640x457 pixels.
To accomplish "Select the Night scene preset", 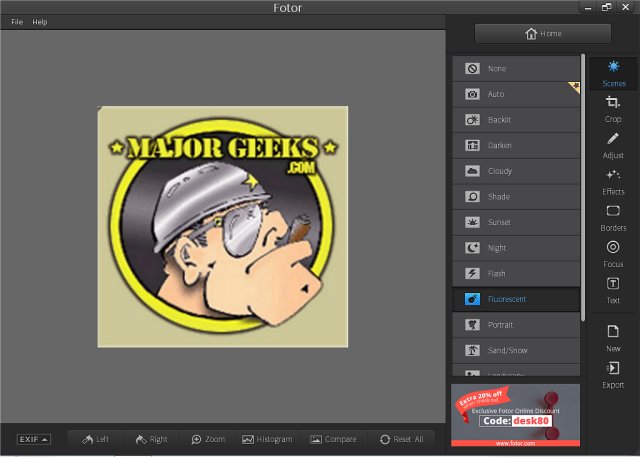I will (516, 247).
